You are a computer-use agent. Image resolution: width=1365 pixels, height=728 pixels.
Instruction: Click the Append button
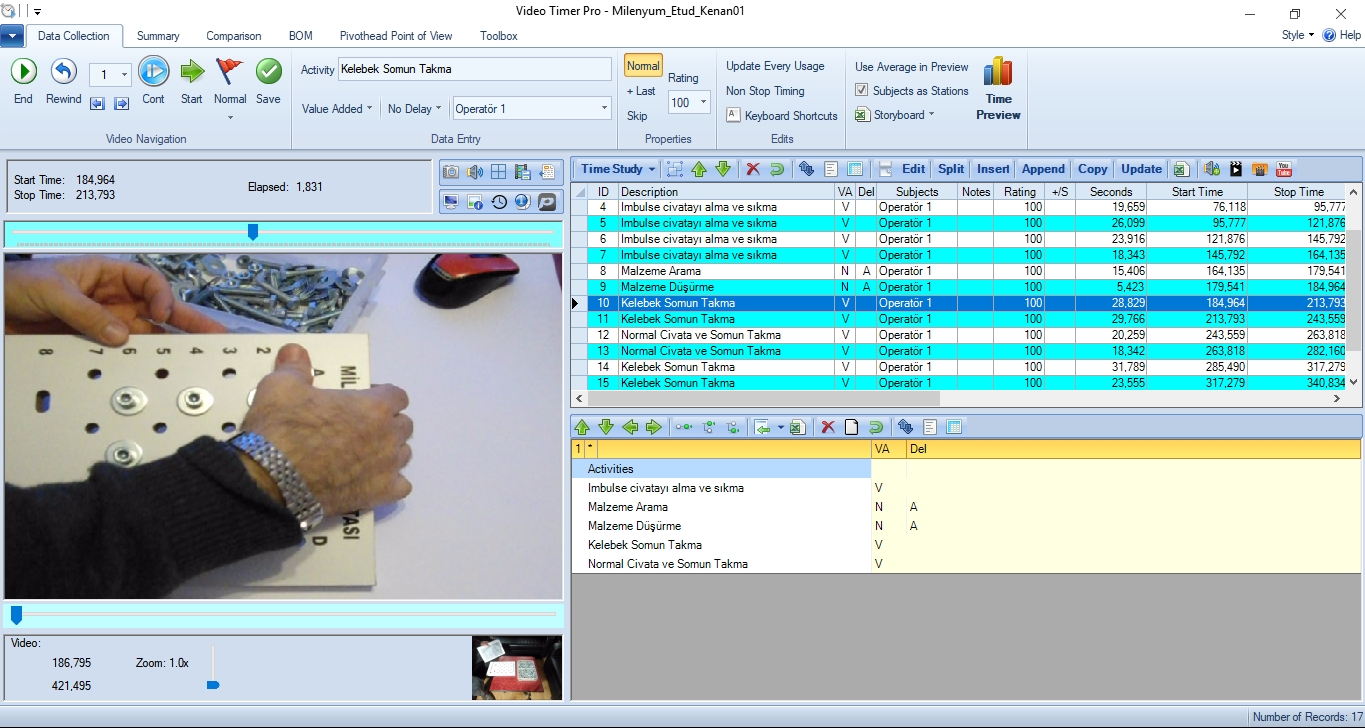[x=1043, y=169]
